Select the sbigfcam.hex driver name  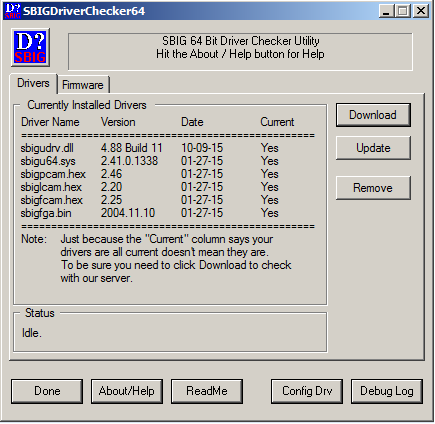pos(52,200)
